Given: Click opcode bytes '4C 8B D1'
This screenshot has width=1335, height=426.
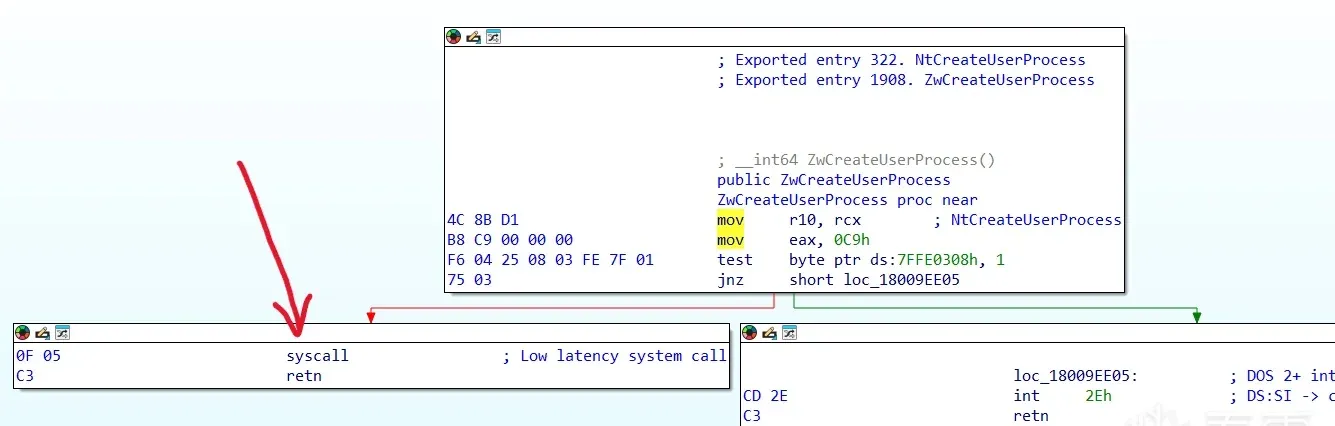Looking at the screenshot, I should 483,220.
